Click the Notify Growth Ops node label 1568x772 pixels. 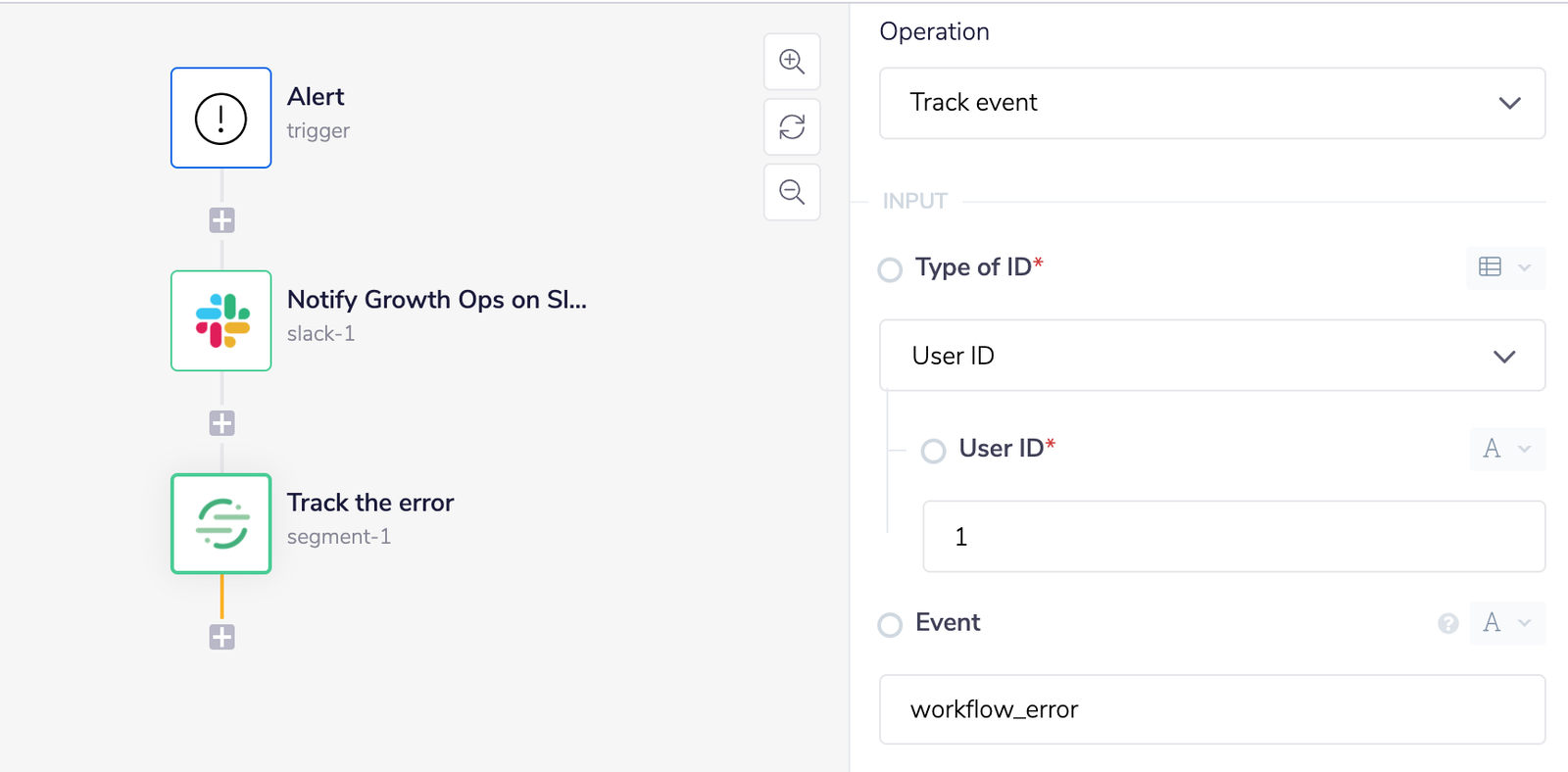(437, 300)
